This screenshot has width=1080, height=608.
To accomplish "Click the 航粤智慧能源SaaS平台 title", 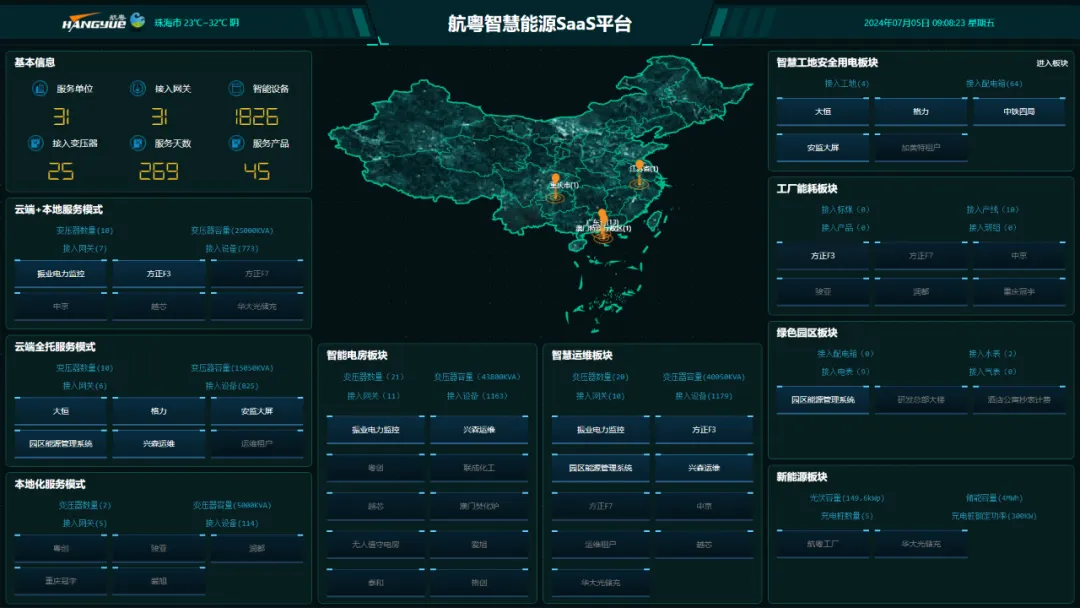I will point(540,24).
